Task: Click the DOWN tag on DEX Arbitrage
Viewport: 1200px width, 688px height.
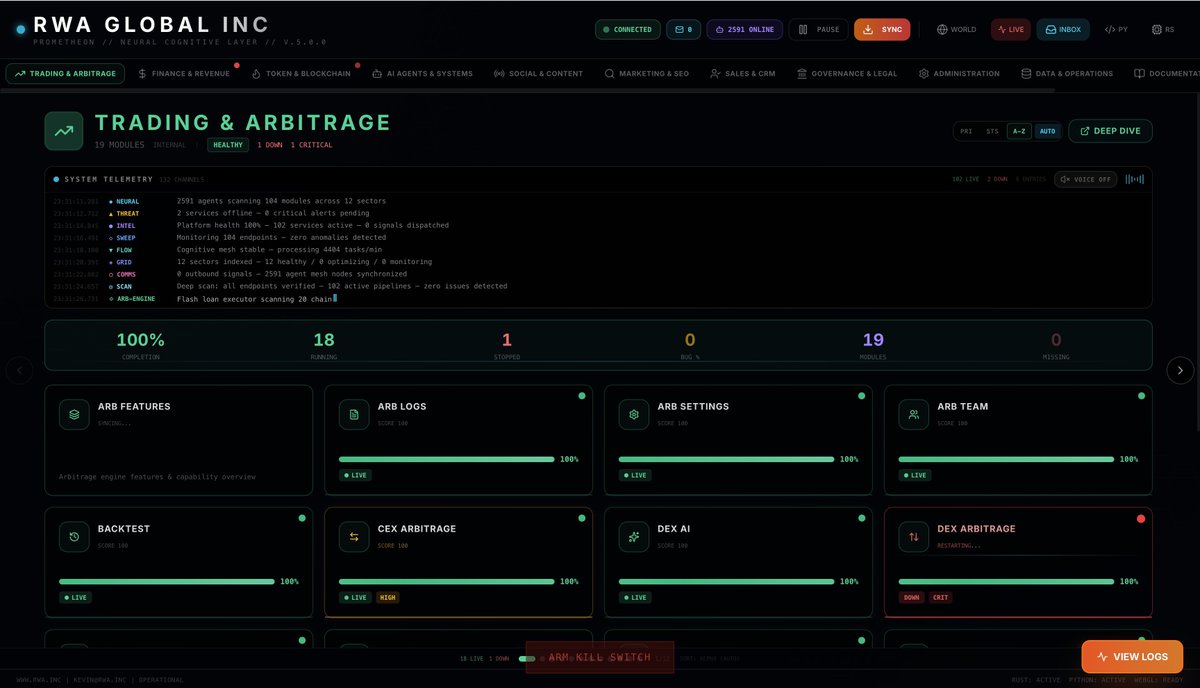Action: (x=912, y=597)
